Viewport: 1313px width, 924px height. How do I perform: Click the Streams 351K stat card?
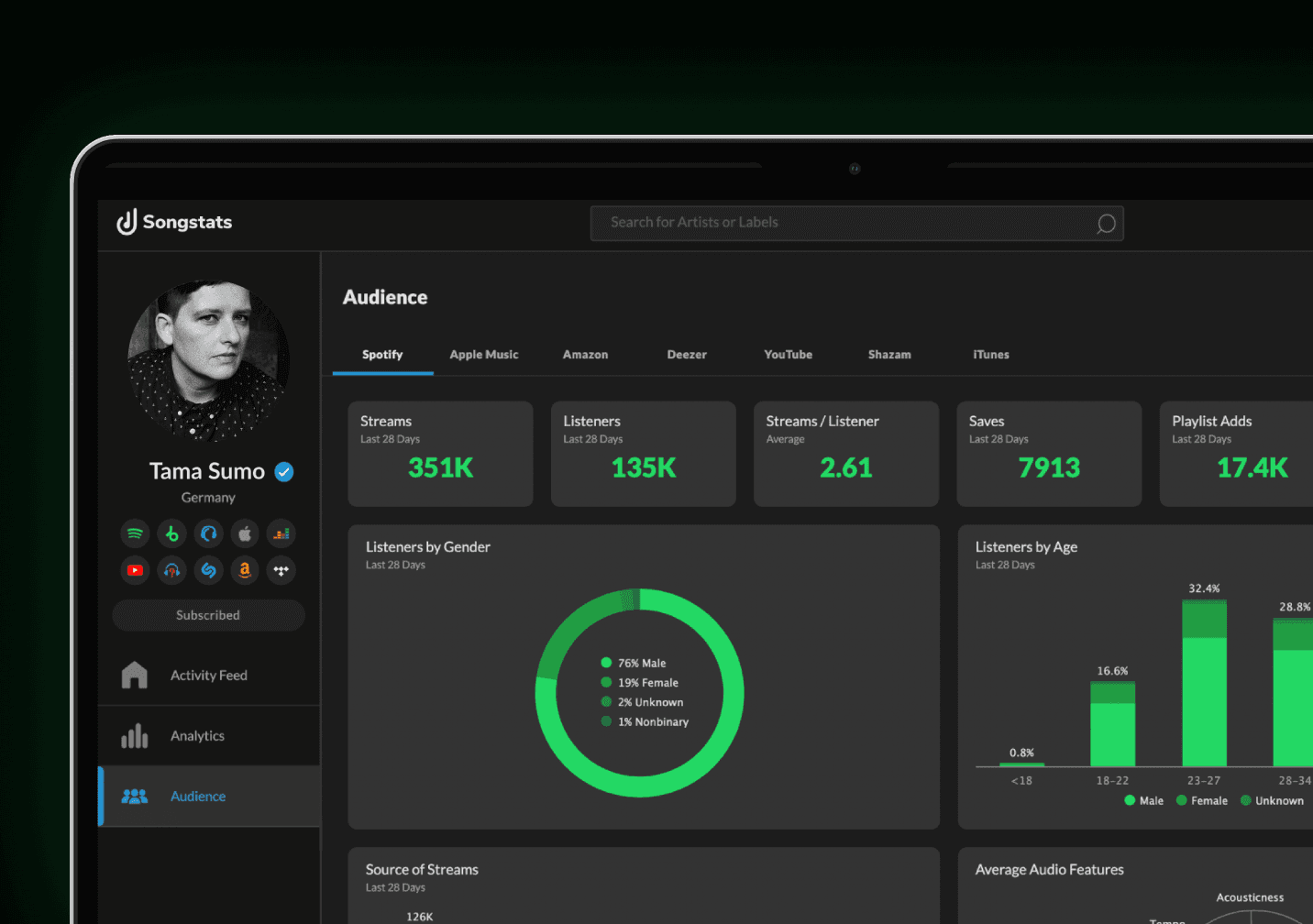click(x=440, y=454)
